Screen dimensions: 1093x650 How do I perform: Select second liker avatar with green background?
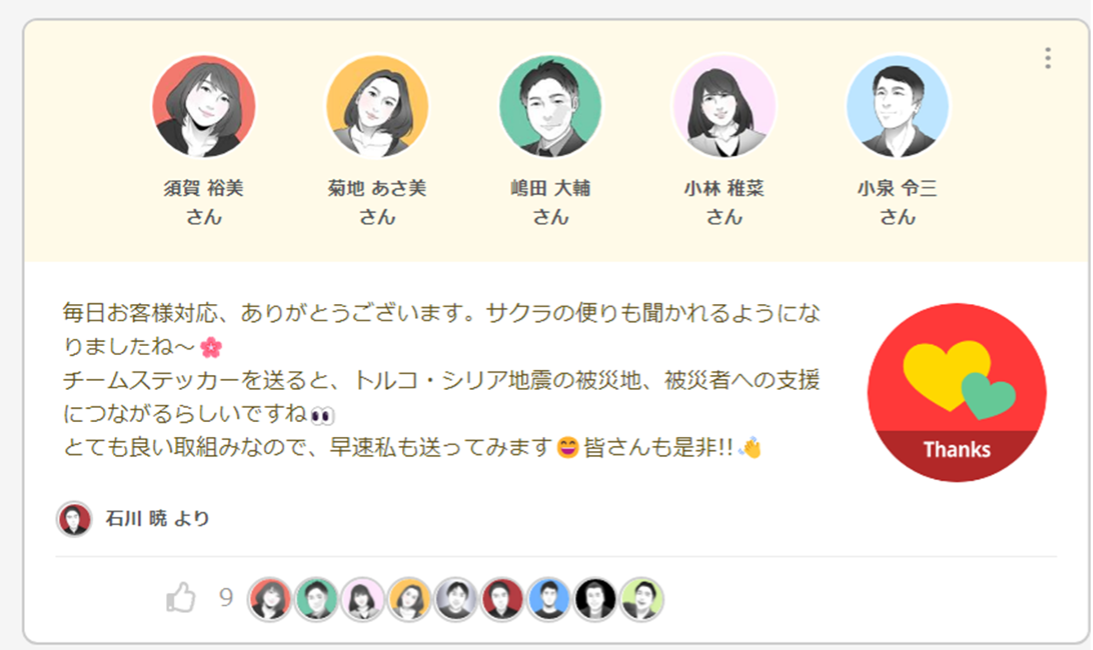[316, 599]
